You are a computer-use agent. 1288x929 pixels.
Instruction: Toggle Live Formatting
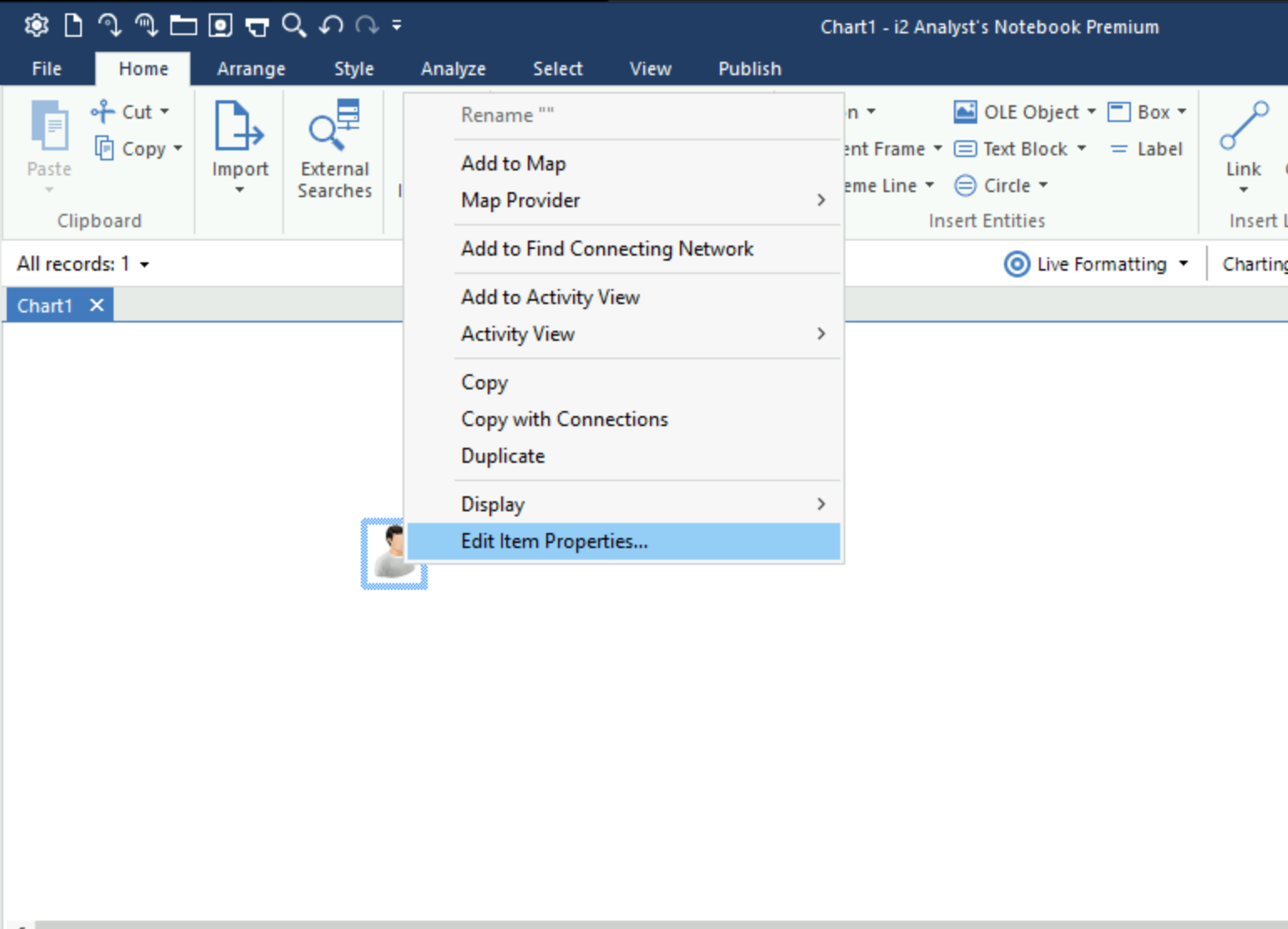point(1094,264)
